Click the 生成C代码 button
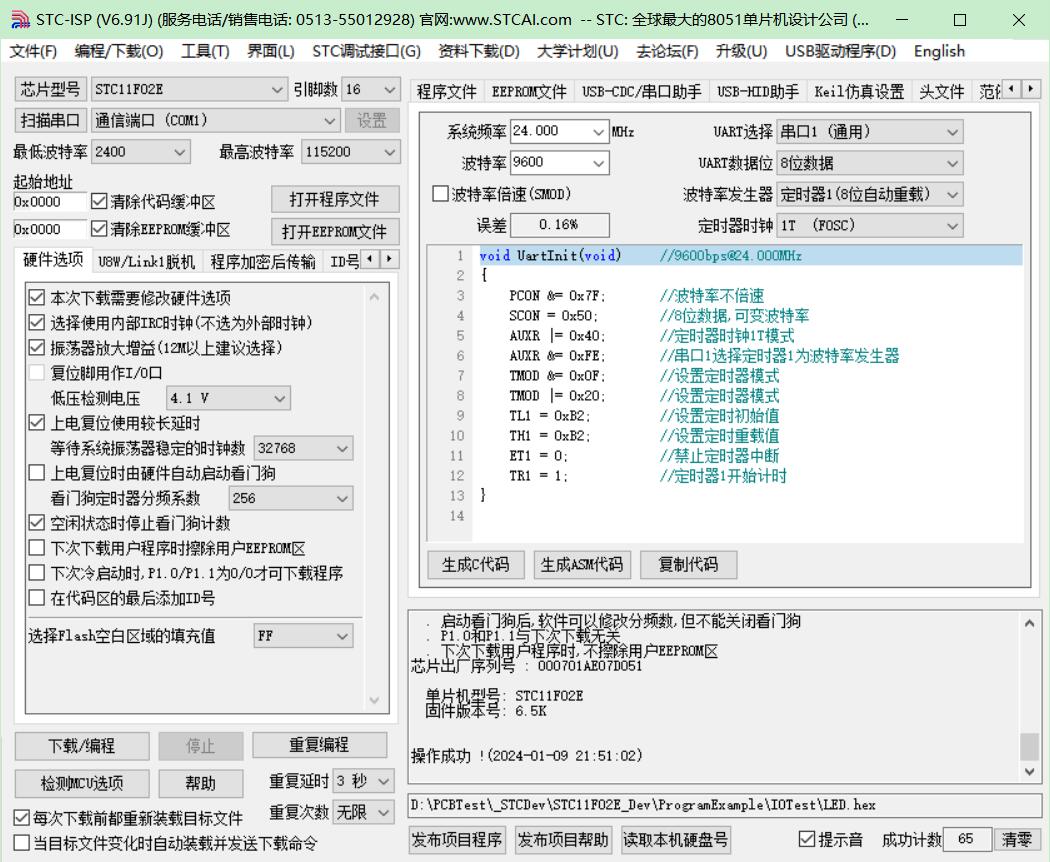 [475, 565]
